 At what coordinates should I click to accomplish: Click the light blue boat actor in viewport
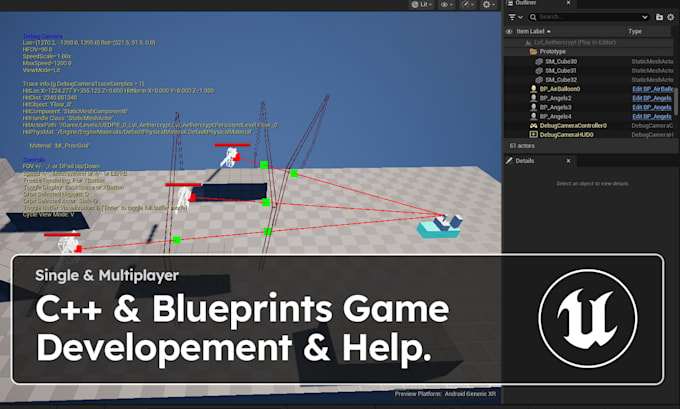440,226
